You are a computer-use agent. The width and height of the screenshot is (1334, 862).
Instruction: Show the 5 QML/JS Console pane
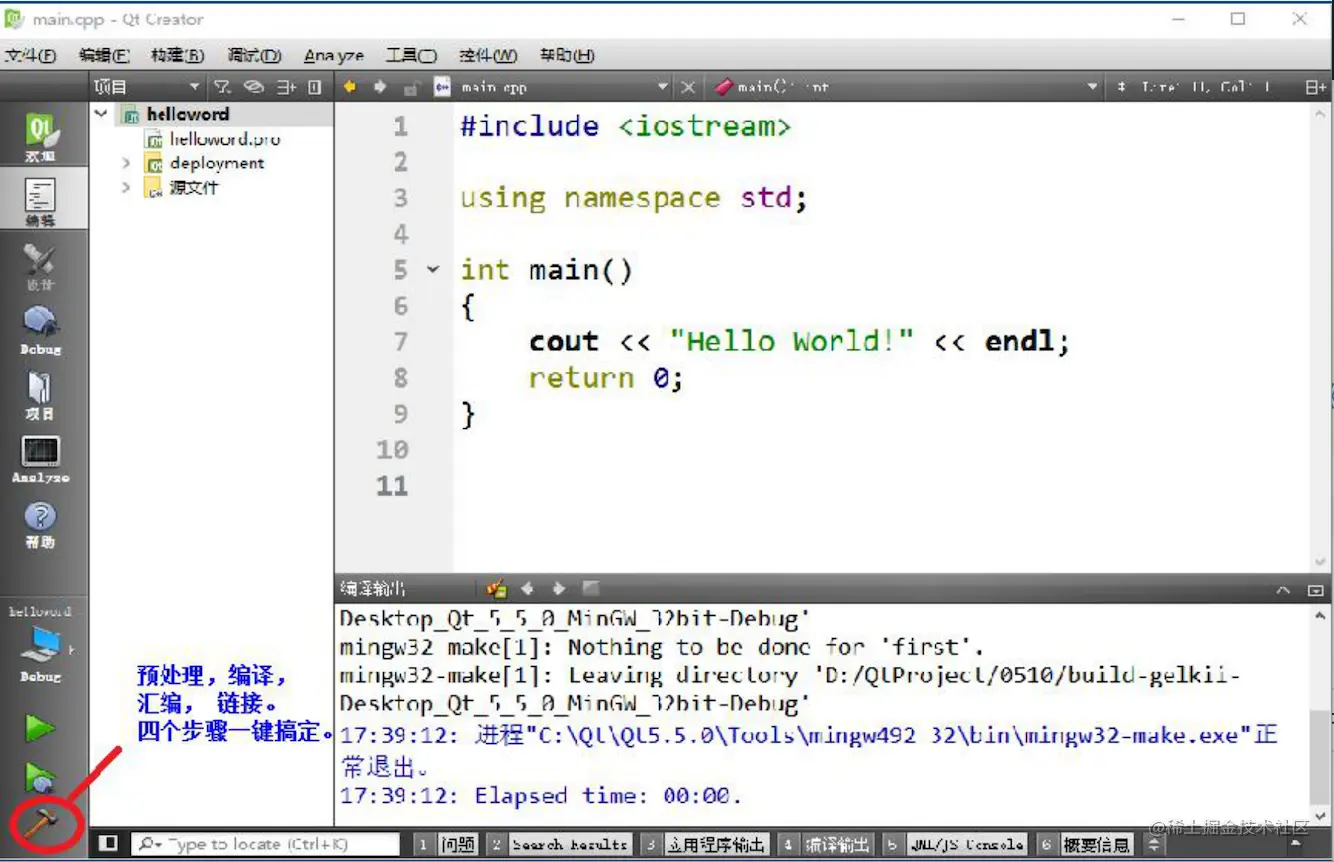[x=955, y=845]
